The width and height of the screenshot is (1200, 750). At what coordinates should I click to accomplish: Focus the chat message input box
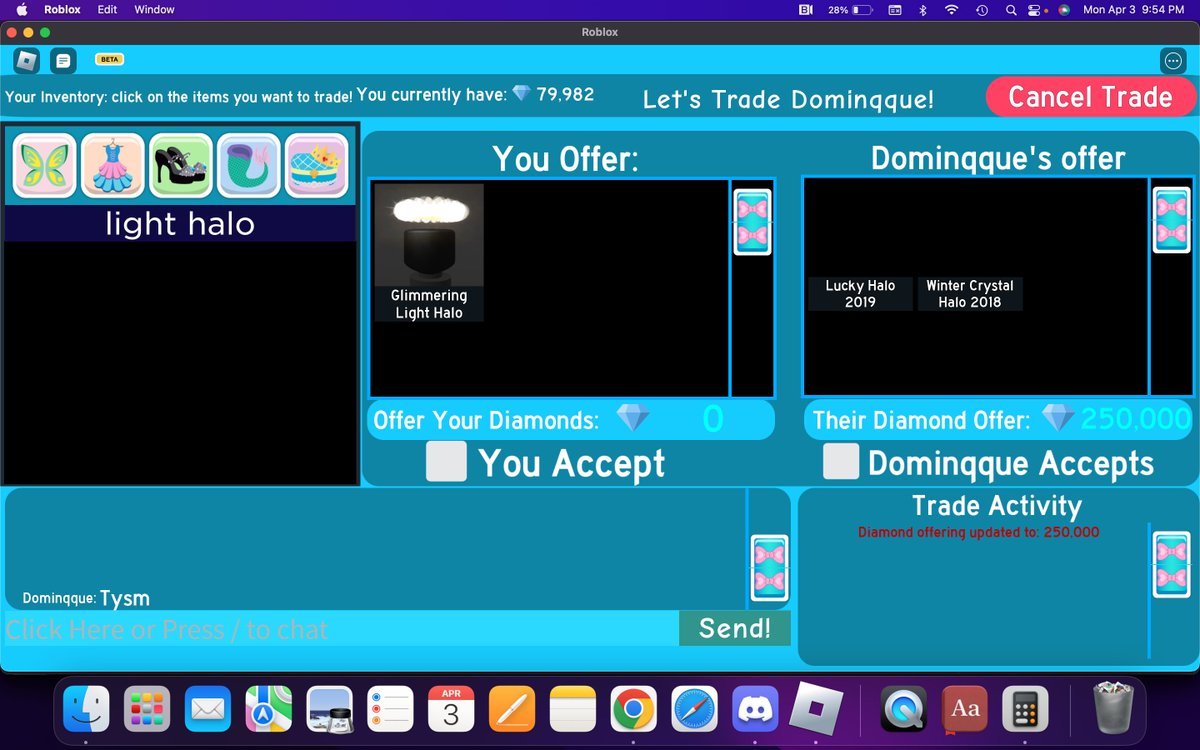342,629
